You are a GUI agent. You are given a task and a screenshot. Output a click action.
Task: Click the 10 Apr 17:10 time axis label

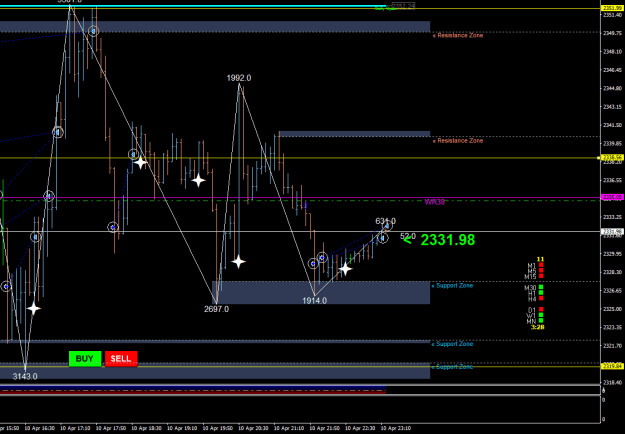pyautogui.click(x=75, y=428)
